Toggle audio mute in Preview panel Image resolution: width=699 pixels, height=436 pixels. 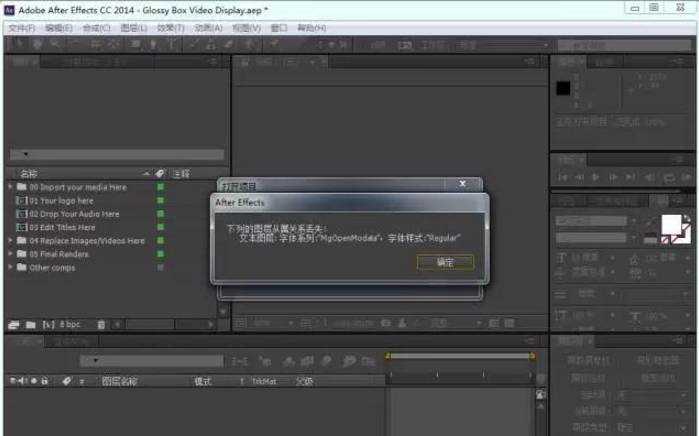650,177
